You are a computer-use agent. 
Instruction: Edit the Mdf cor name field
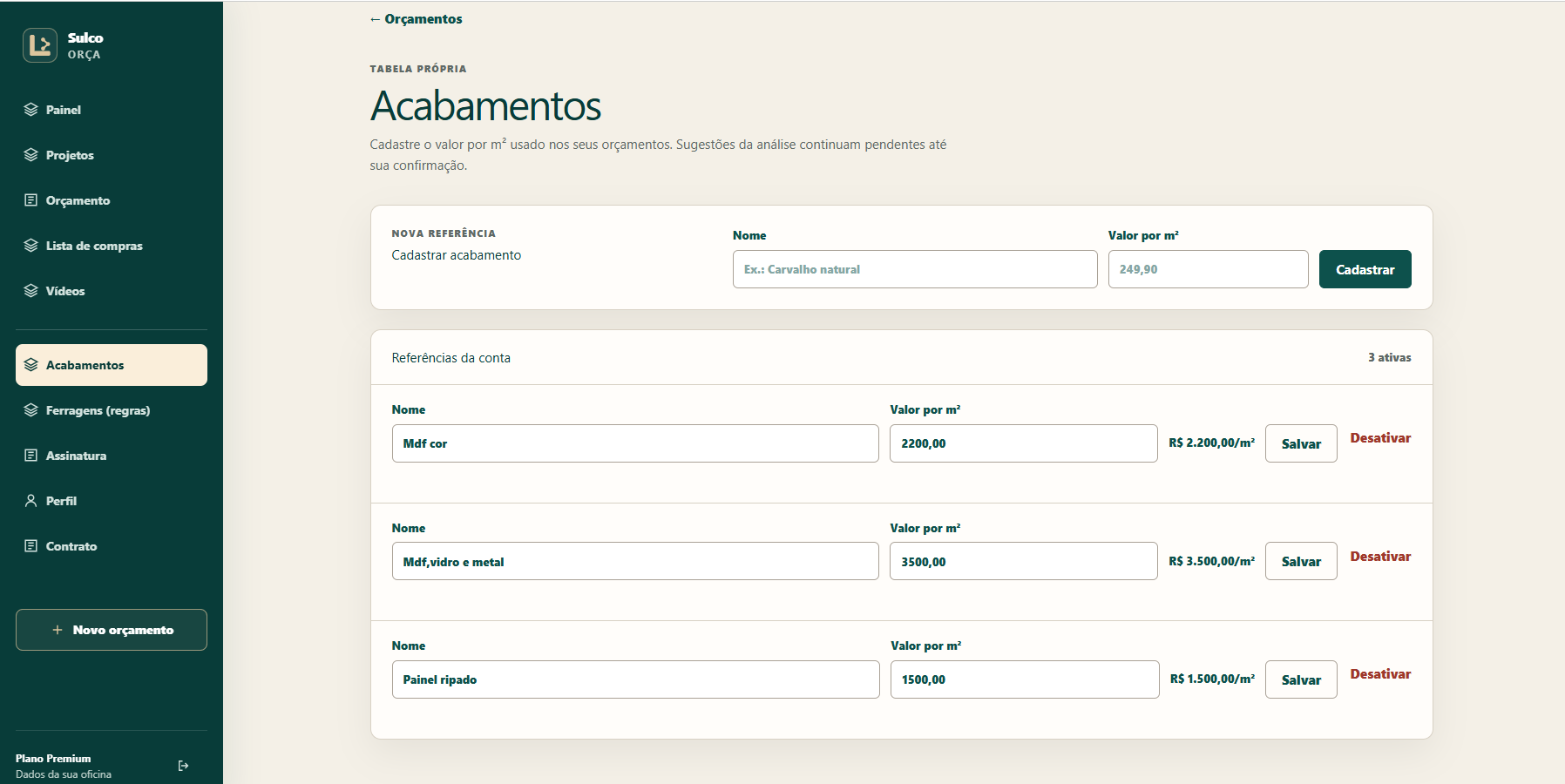click(635, 443)
